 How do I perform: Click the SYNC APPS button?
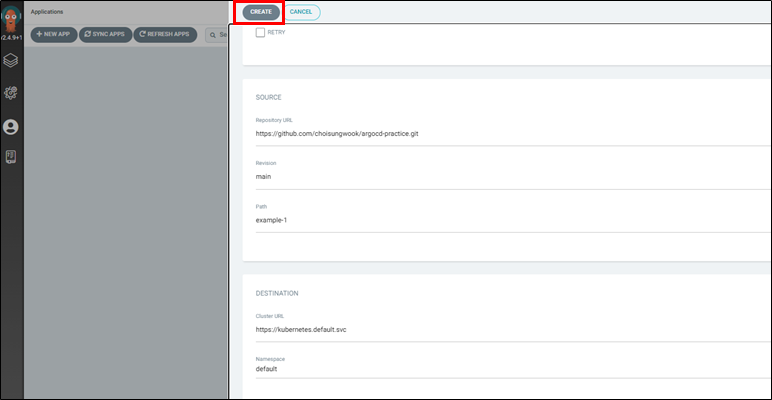[x=105, y=35]
